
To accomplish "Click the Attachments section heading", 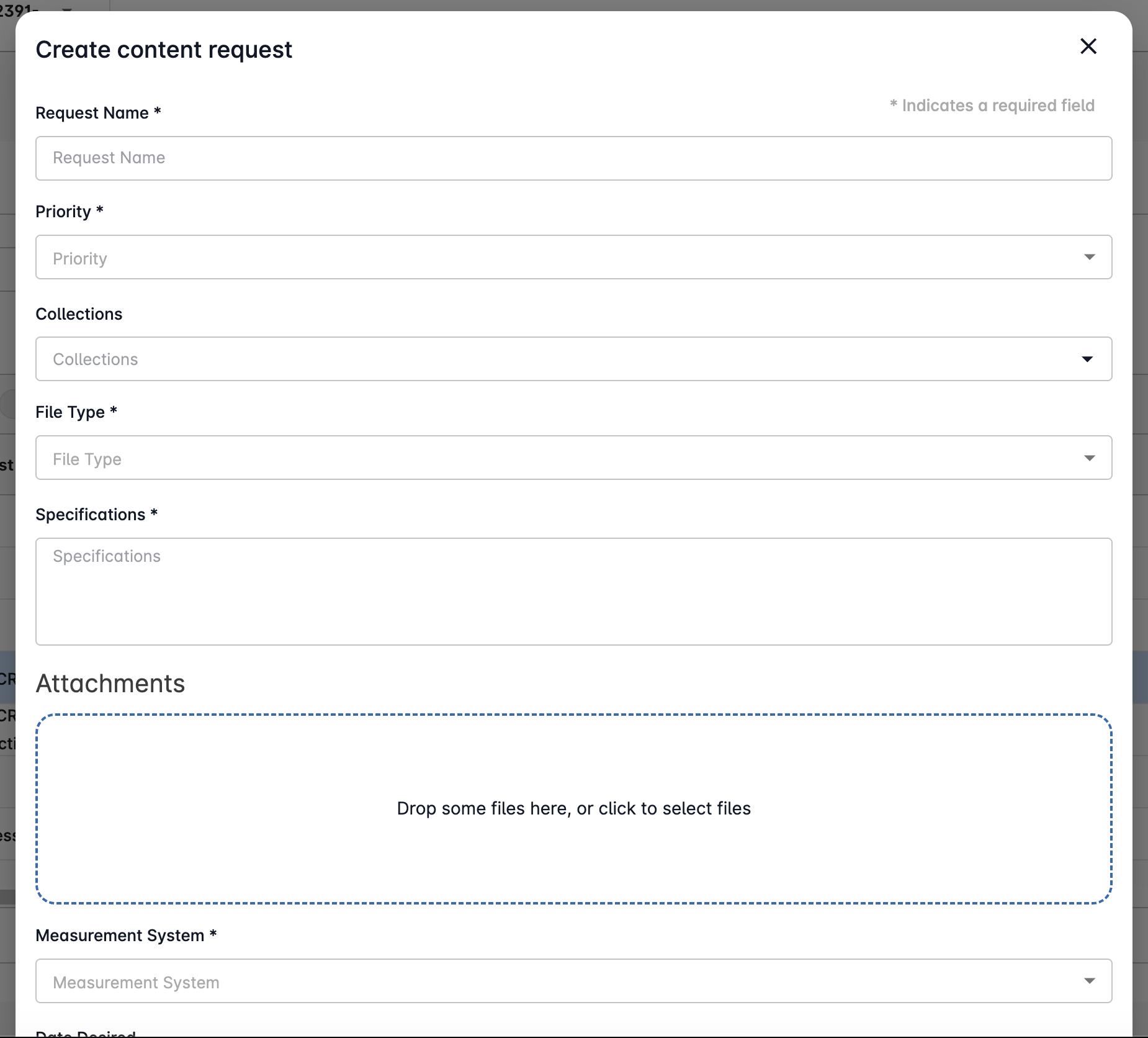I will click(110, 683).
